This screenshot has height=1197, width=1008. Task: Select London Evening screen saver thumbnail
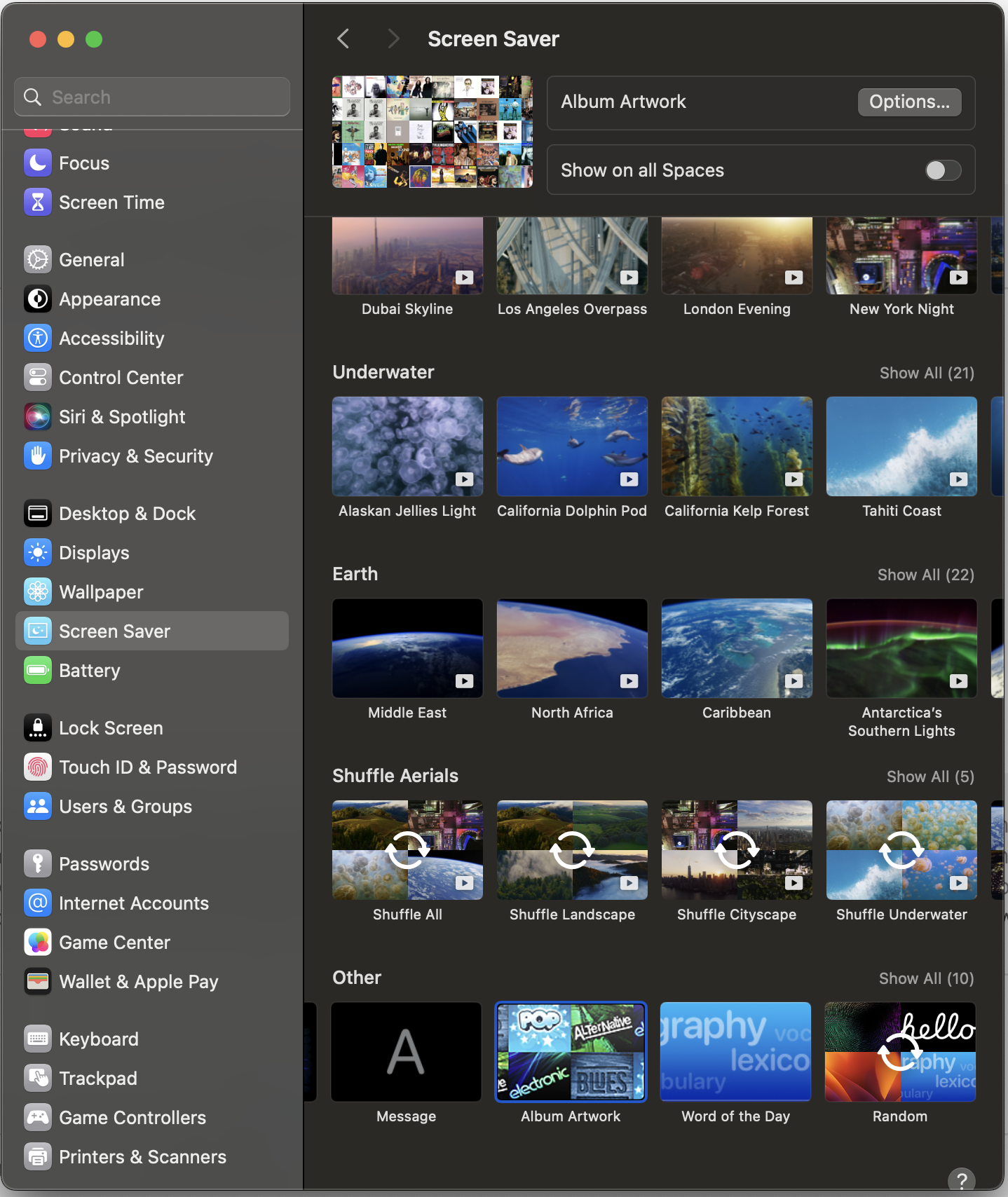[737, 256]
